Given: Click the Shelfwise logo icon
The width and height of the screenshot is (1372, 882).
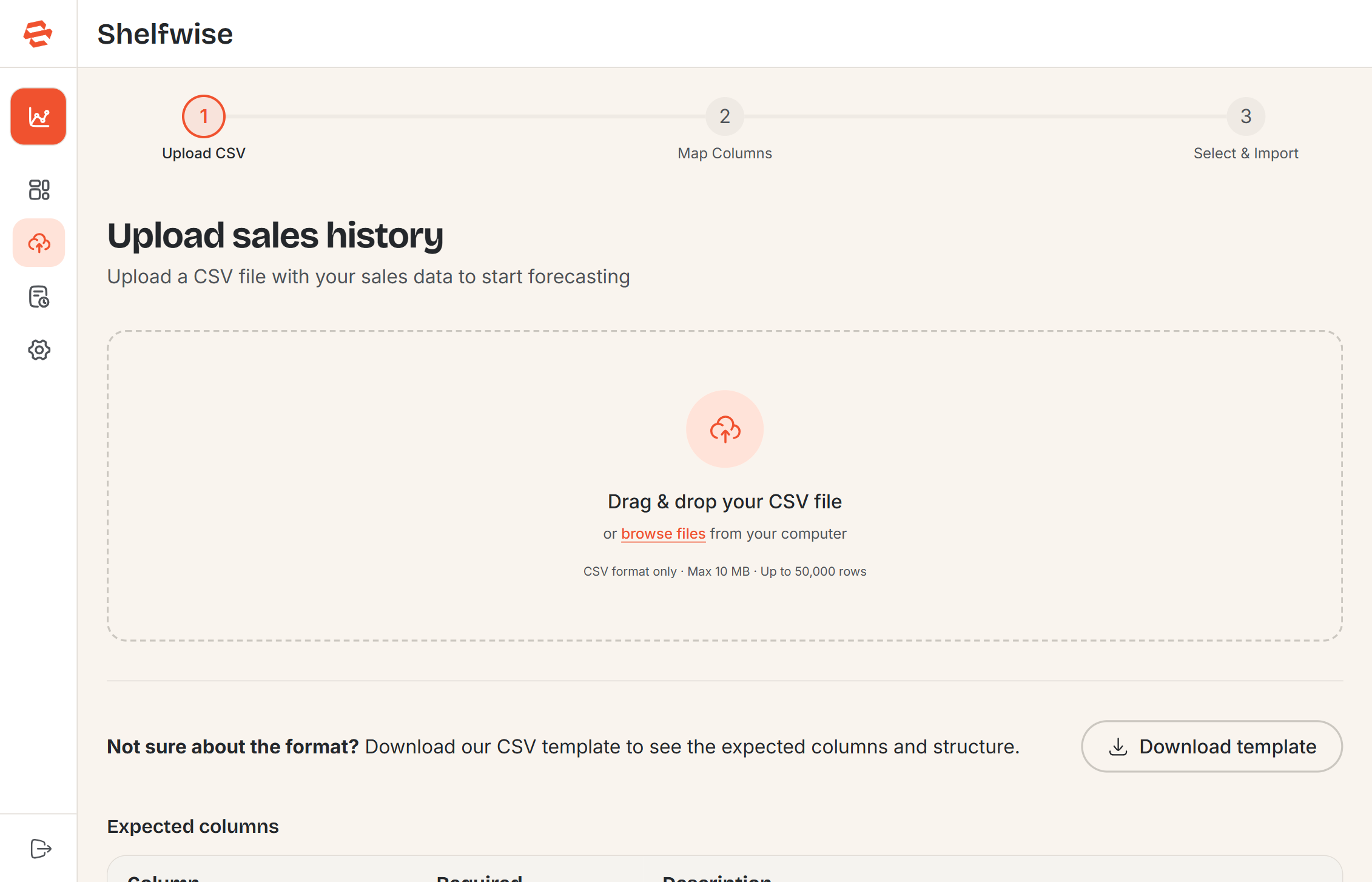Looking at the screenshot, I should [x=38, y=33].
